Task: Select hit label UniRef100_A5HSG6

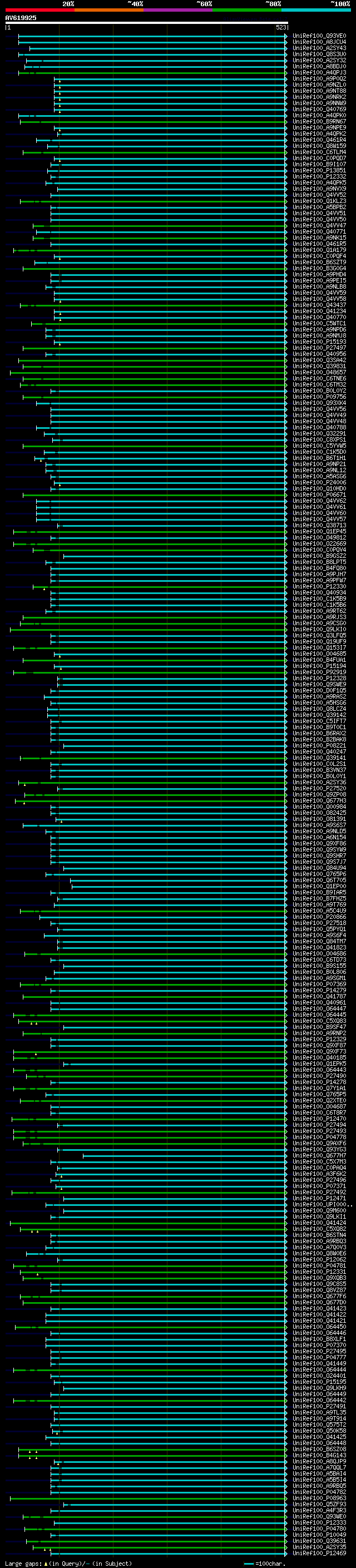Action: pos(319,703)
